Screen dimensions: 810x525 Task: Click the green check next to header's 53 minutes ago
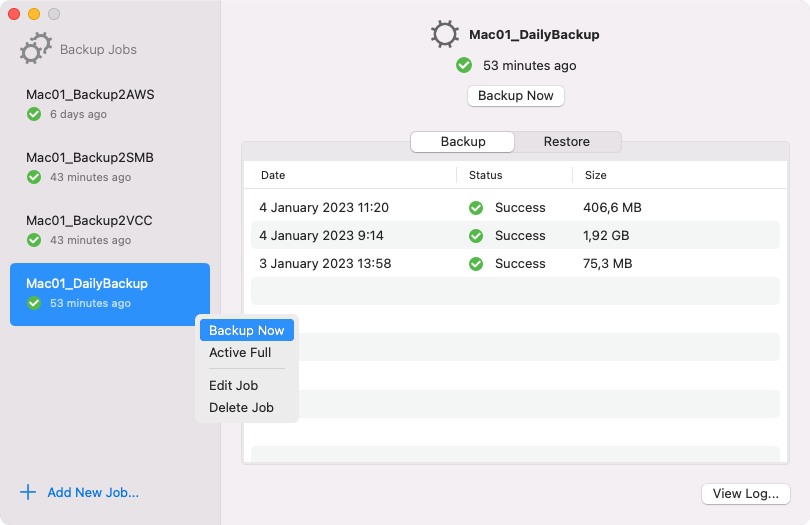(464, 65)
